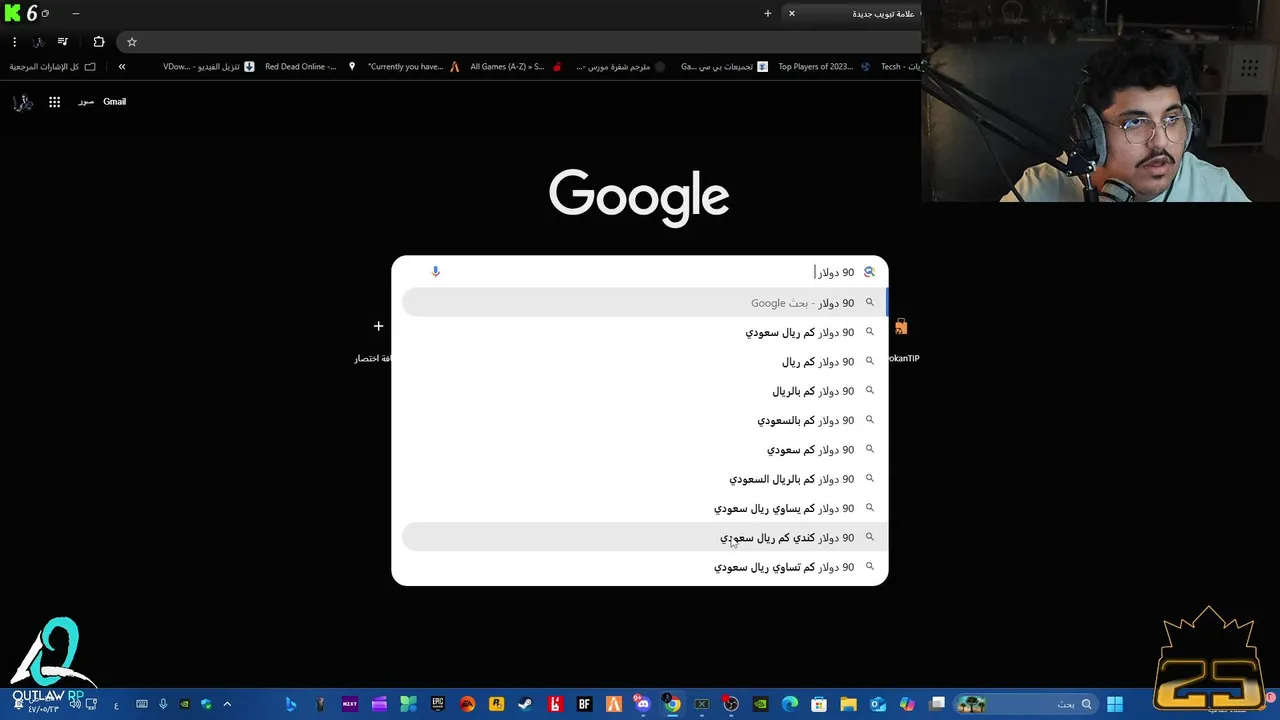Screen dimensions: 1280x720
Task: Open Microsoft Edge from taskbar
Action: (x=789, y=704)
